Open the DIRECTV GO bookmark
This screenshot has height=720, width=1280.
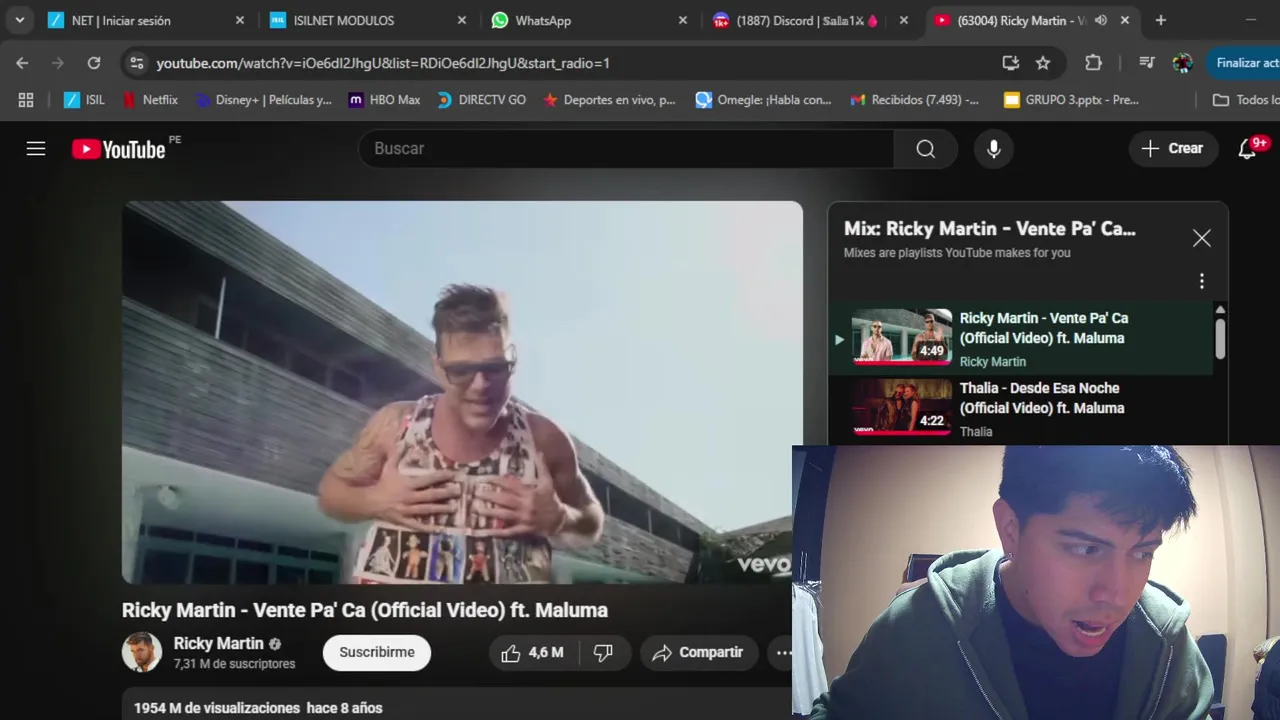(480, 100)
